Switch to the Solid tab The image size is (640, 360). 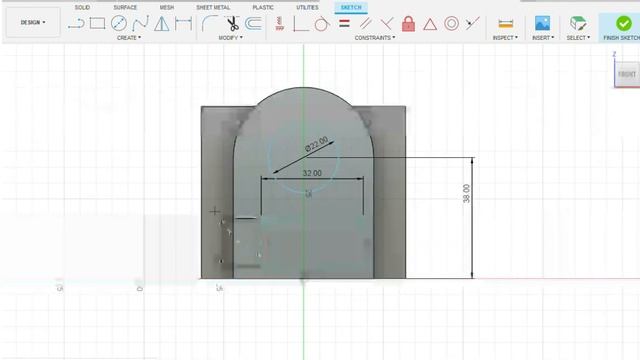pos(82,7)
